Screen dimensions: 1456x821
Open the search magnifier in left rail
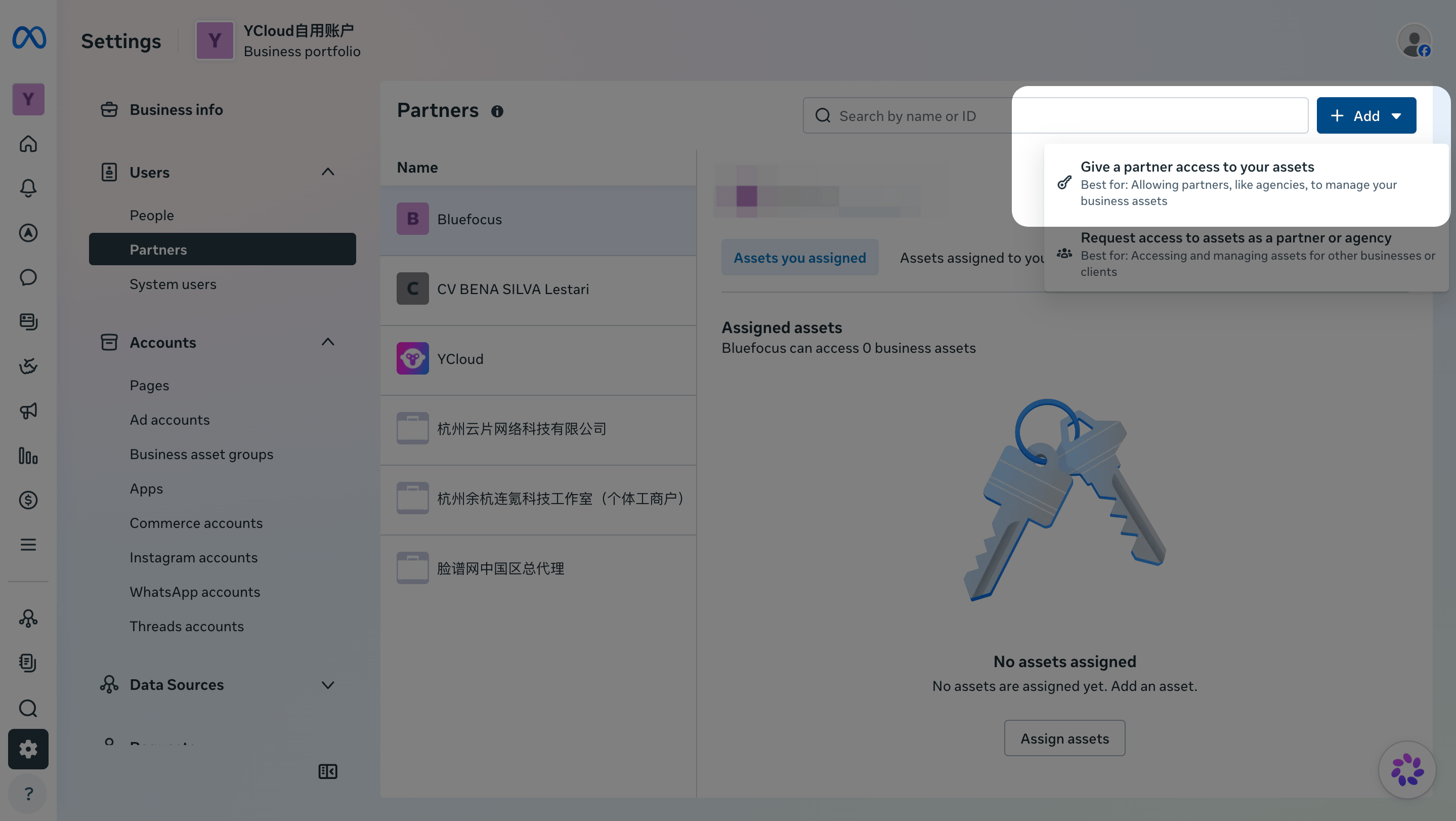click(28, 708)
